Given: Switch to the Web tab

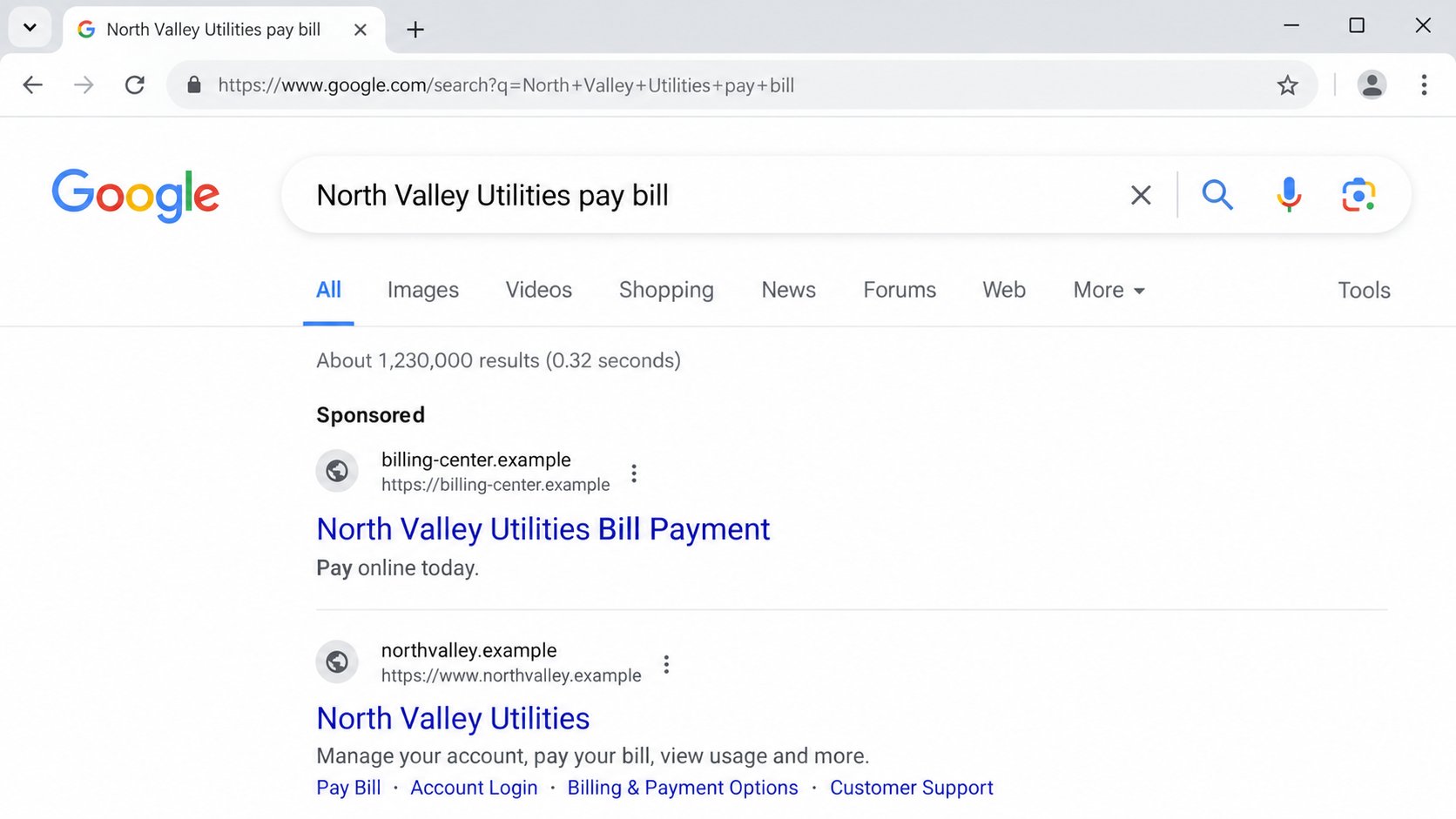Looking at the screenshot, I should pos(1004,290).
